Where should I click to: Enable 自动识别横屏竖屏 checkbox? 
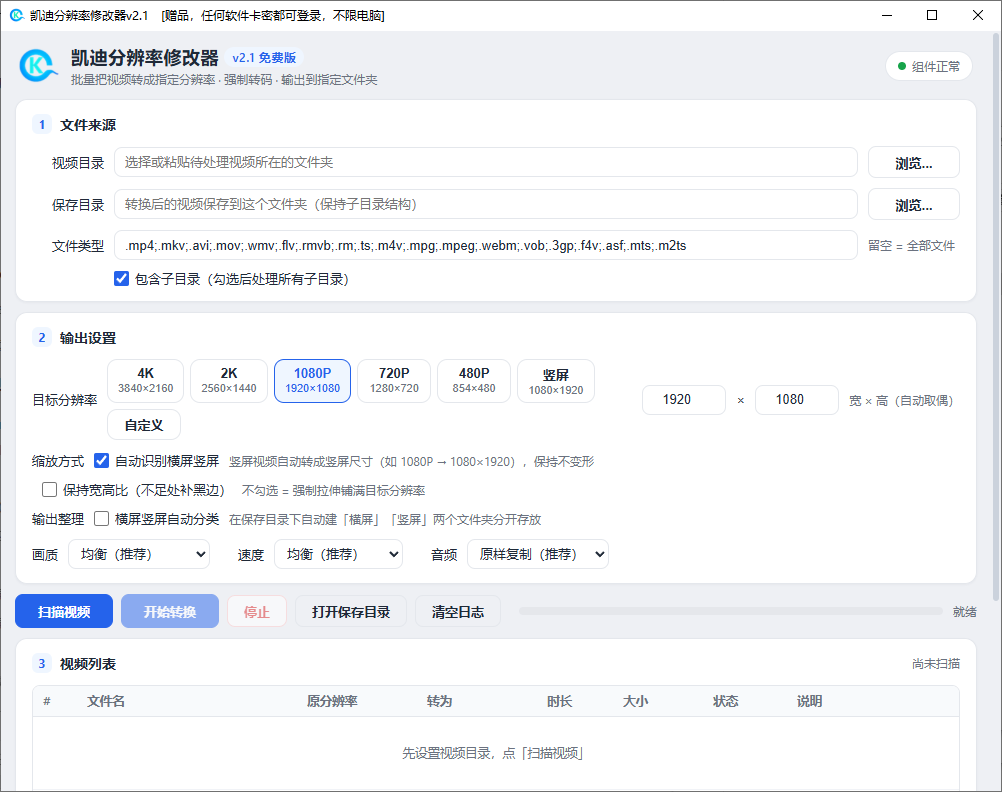[x=102, y=461]
